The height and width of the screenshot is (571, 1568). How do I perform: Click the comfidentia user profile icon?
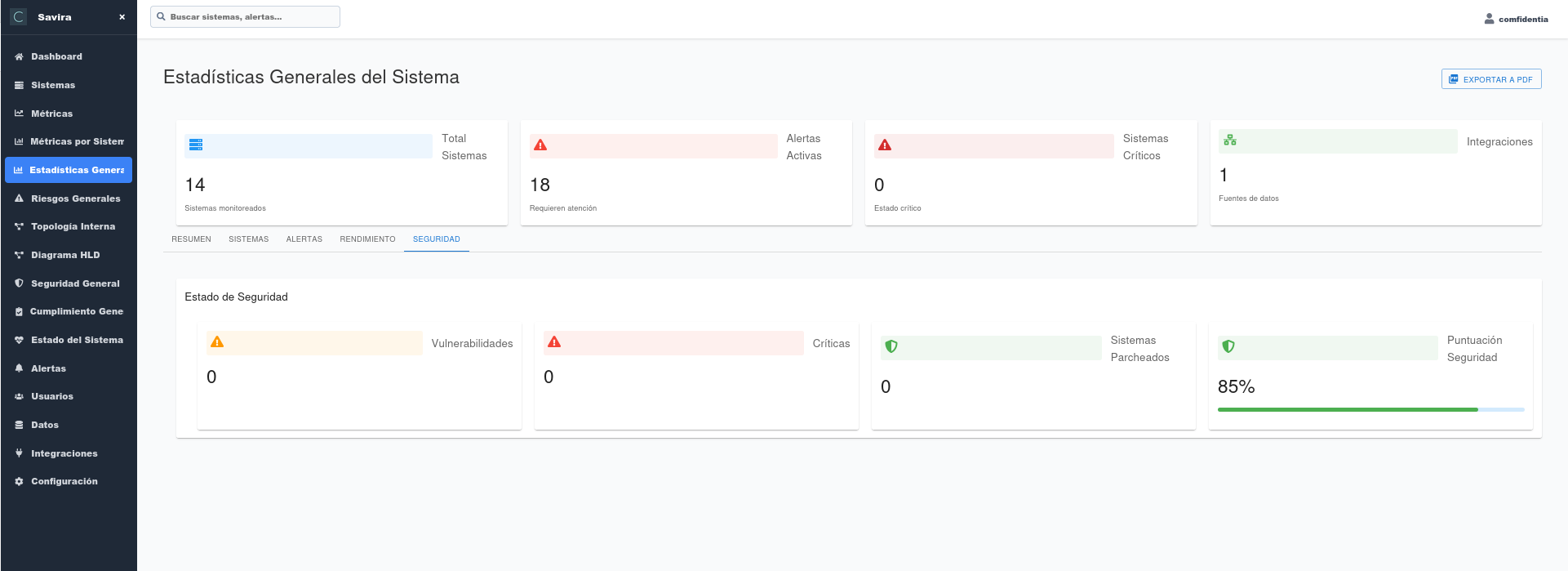coord(1489,19)
